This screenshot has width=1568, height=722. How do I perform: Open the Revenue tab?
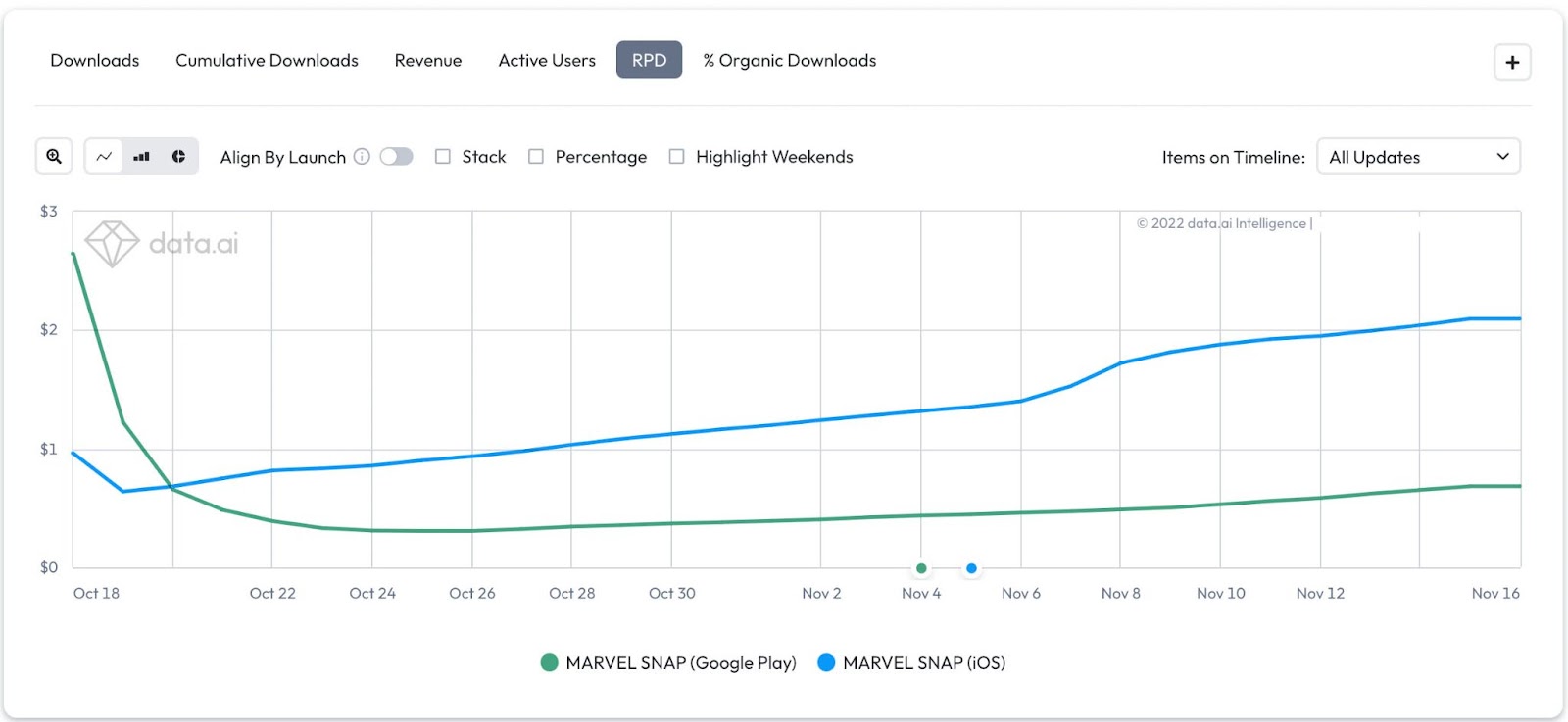click(x=428, y=61)
